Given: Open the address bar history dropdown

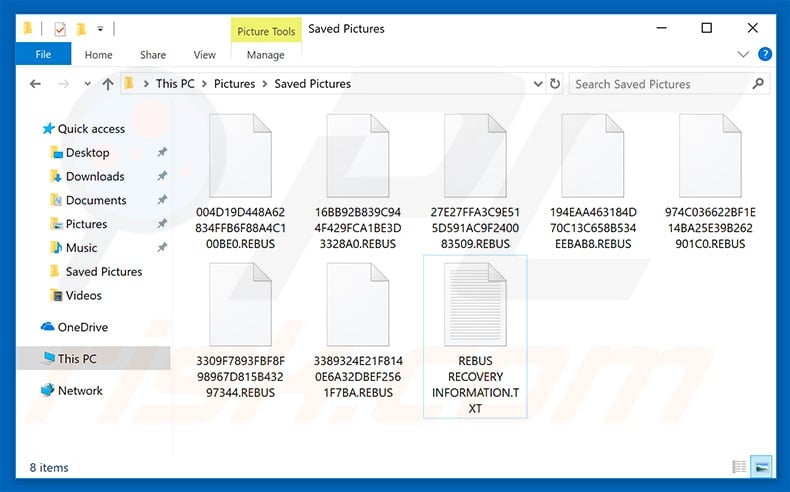Looking at the screenshot, I should click(x=538, y=84).
